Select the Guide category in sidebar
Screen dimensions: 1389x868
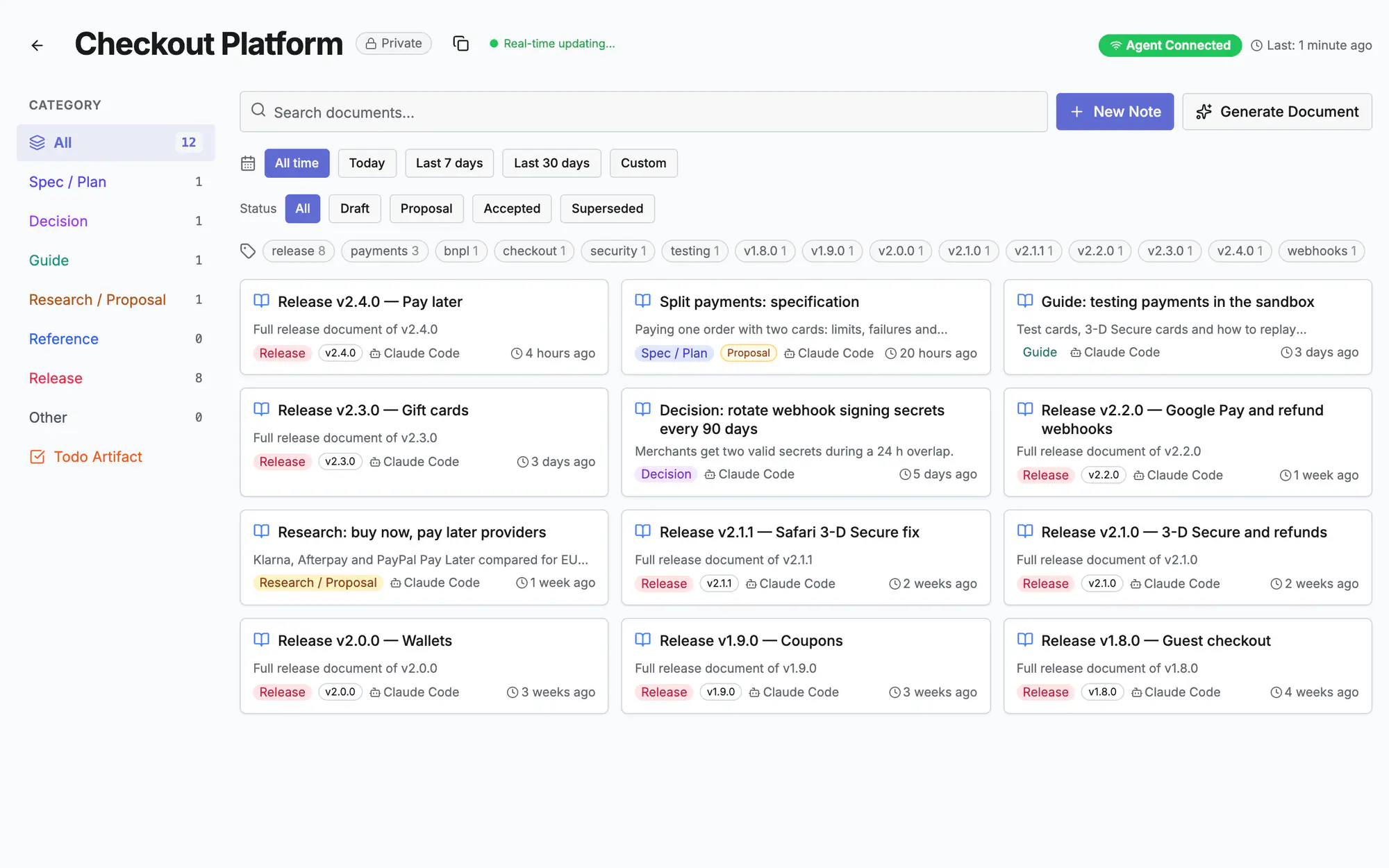coord(116,260)
